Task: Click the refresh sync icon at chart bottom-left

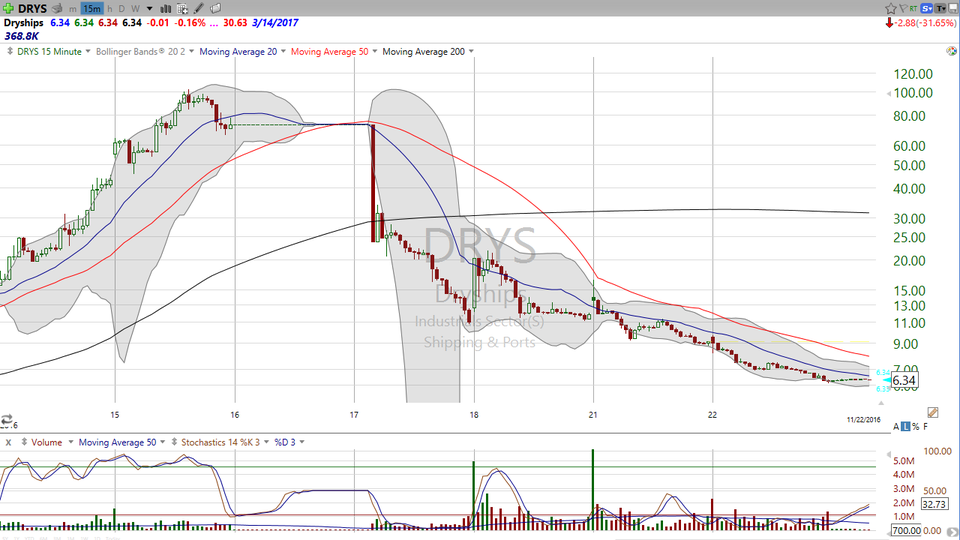Action: click(x=7, y=420)
